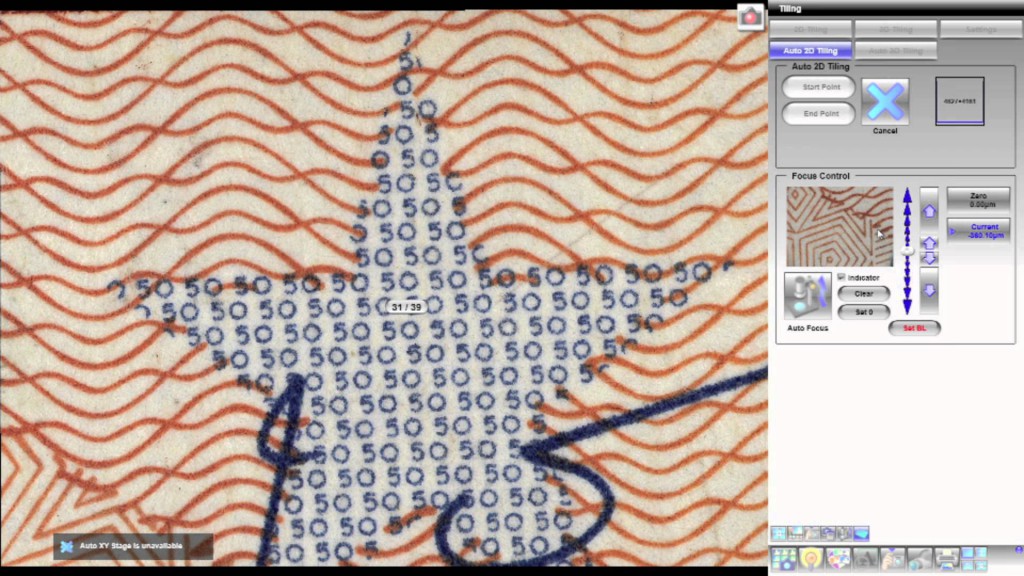The width and height of the screenshot is (1024, 576).
Task: Click the third small icon in the upper mini toolbar
Action: tap(812, 534)
